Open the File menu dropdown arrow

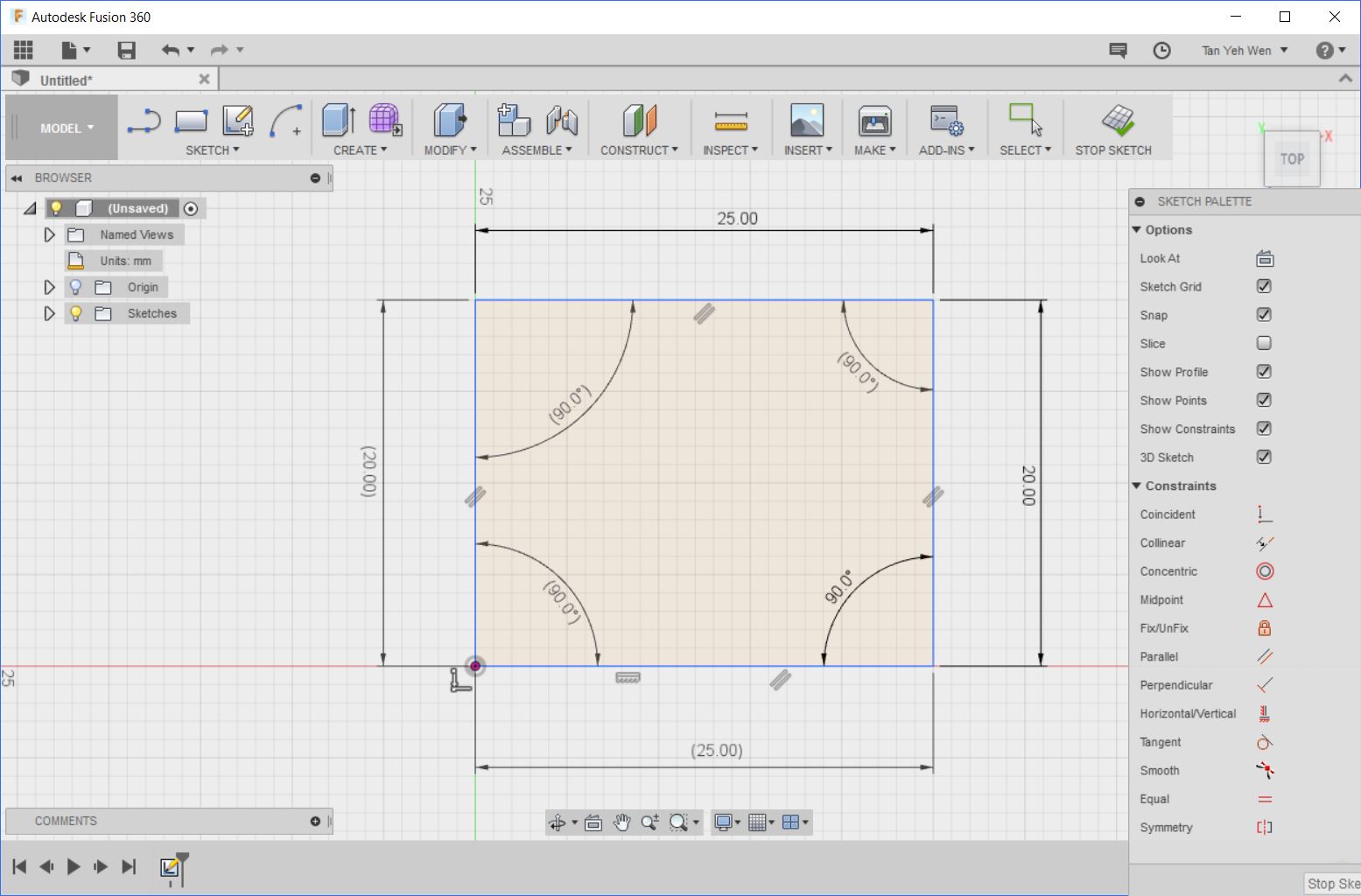pyautogui.click(x=87, y=51)
